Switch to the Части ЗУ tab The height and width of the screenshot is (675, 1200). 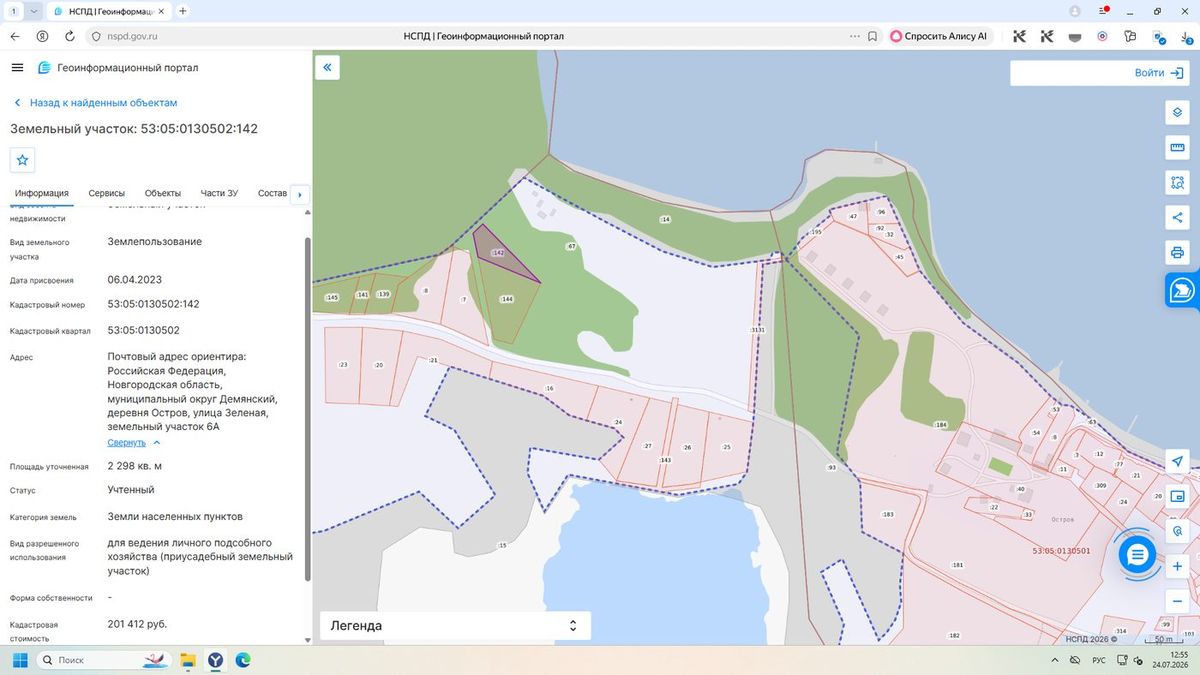point(219,193)
